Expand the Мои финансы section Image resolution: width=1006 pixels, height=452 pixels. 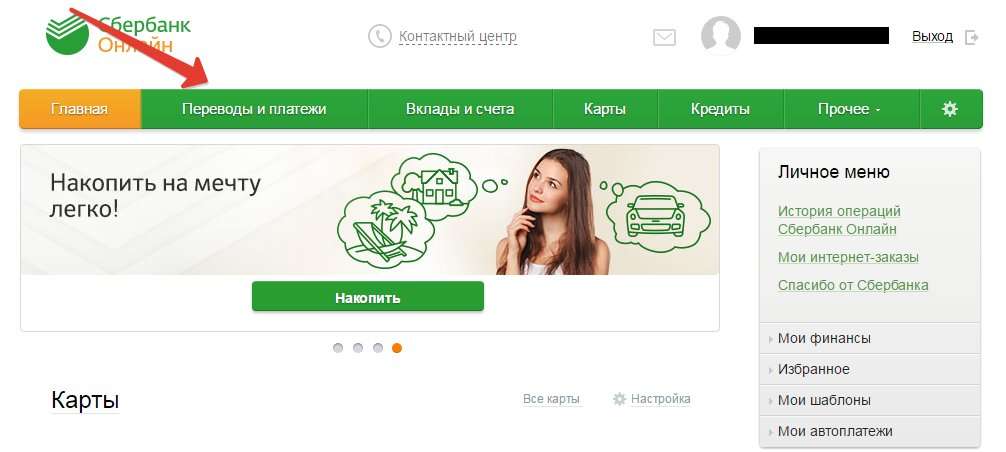tap(870, 338)
